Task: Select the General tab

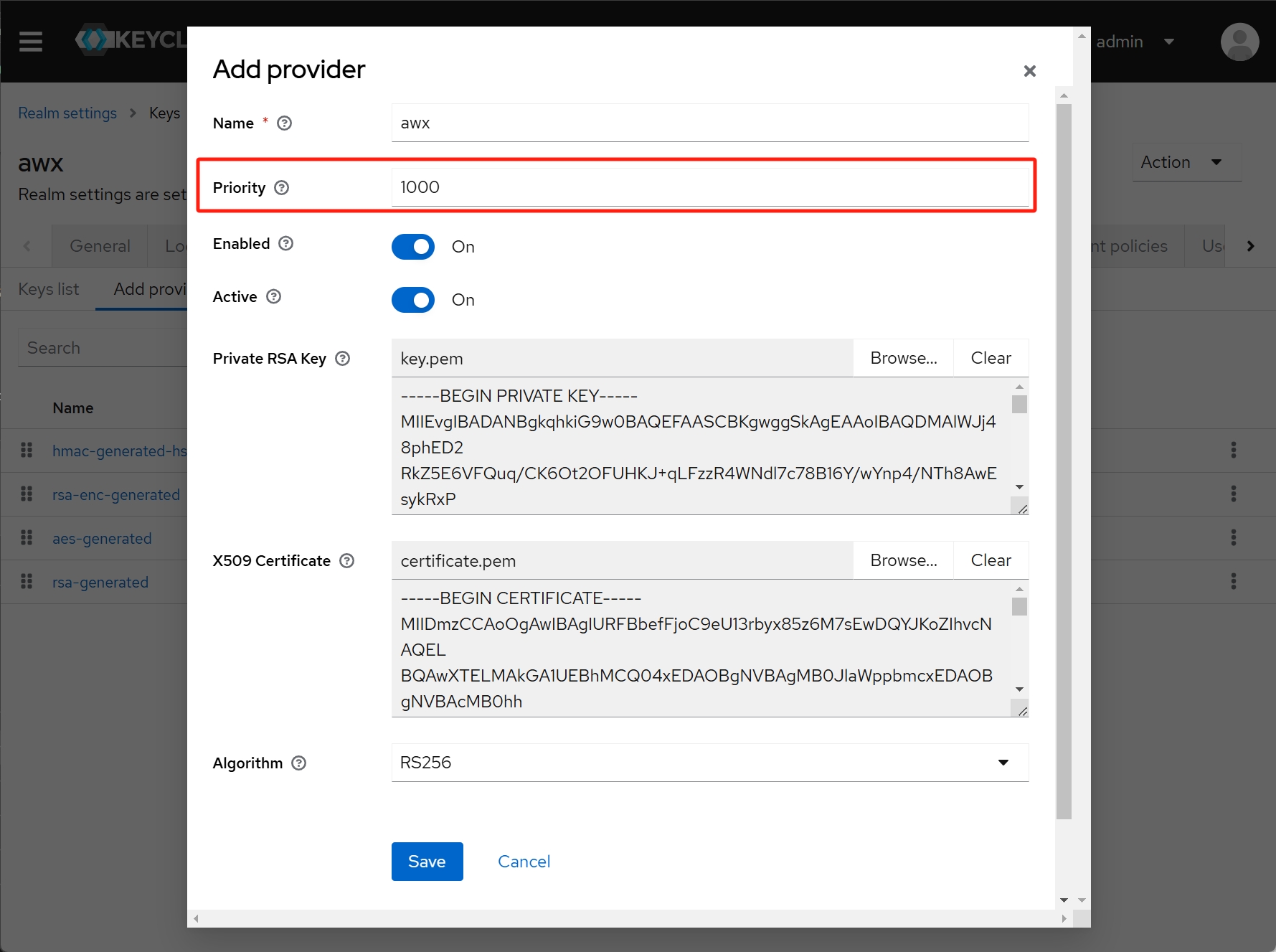Action: tap(100, 246)
